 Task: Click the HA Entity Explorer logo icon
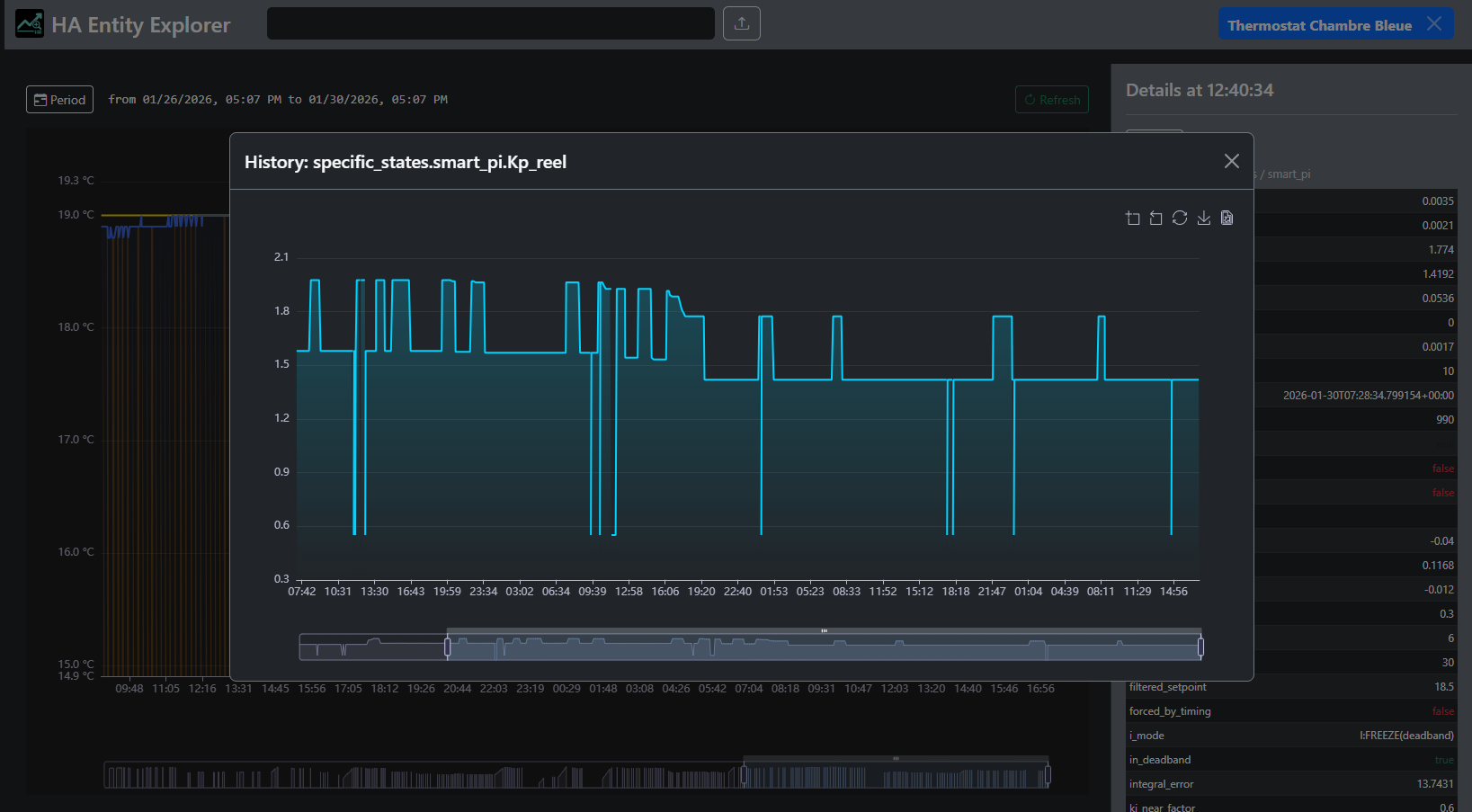[30, 24]
